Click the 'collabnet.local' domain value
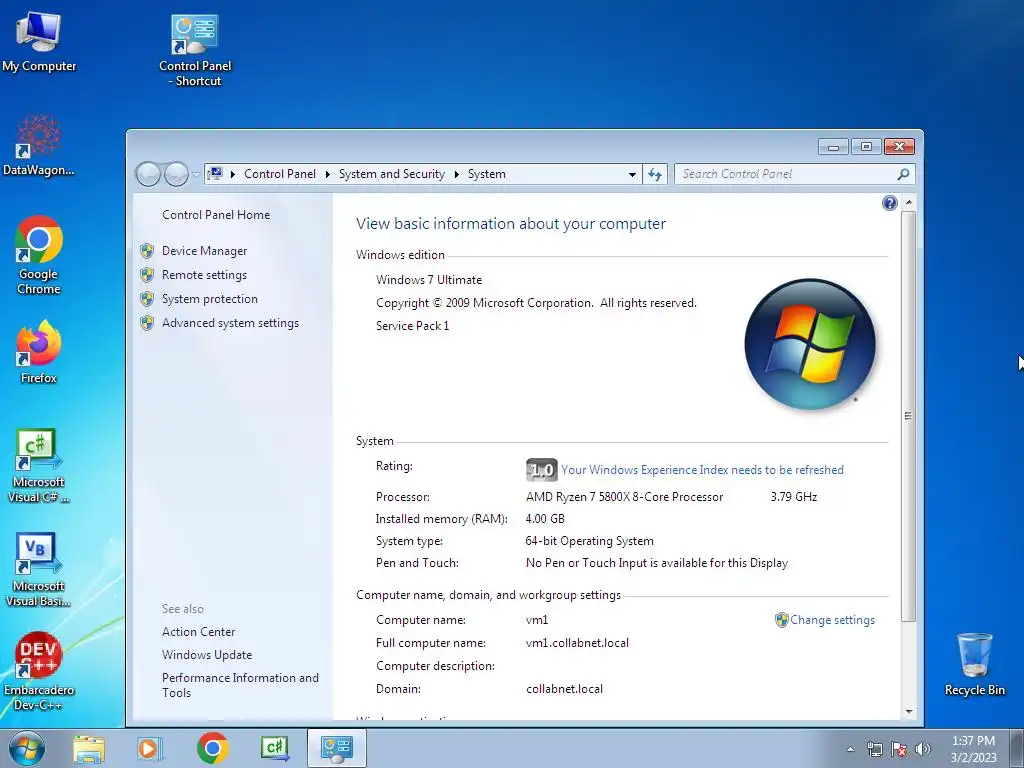This screenshot has height=768, width=1024. (564, 689)
